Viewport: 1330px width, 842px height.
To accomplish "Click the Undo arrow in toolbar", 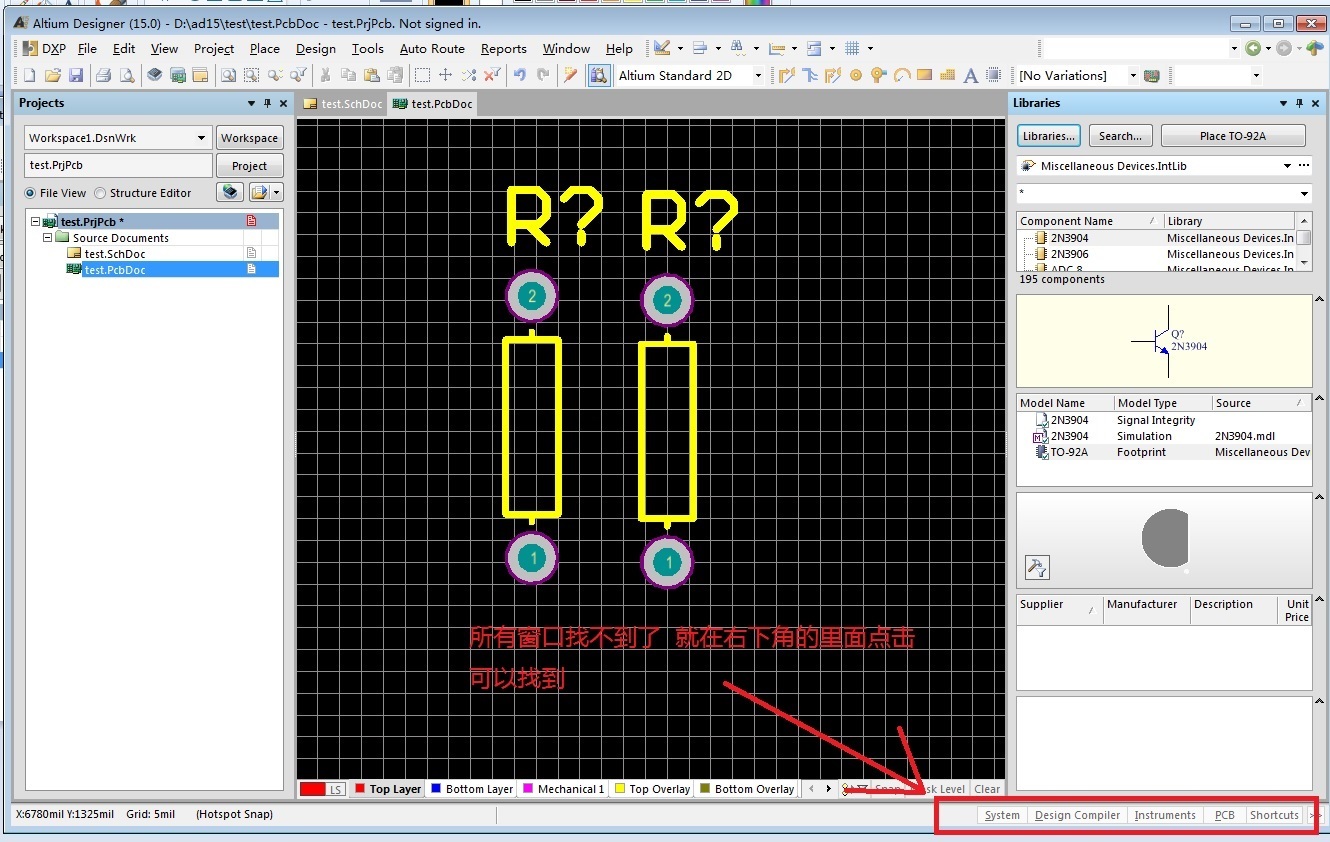I will click(x=519, y=75).
